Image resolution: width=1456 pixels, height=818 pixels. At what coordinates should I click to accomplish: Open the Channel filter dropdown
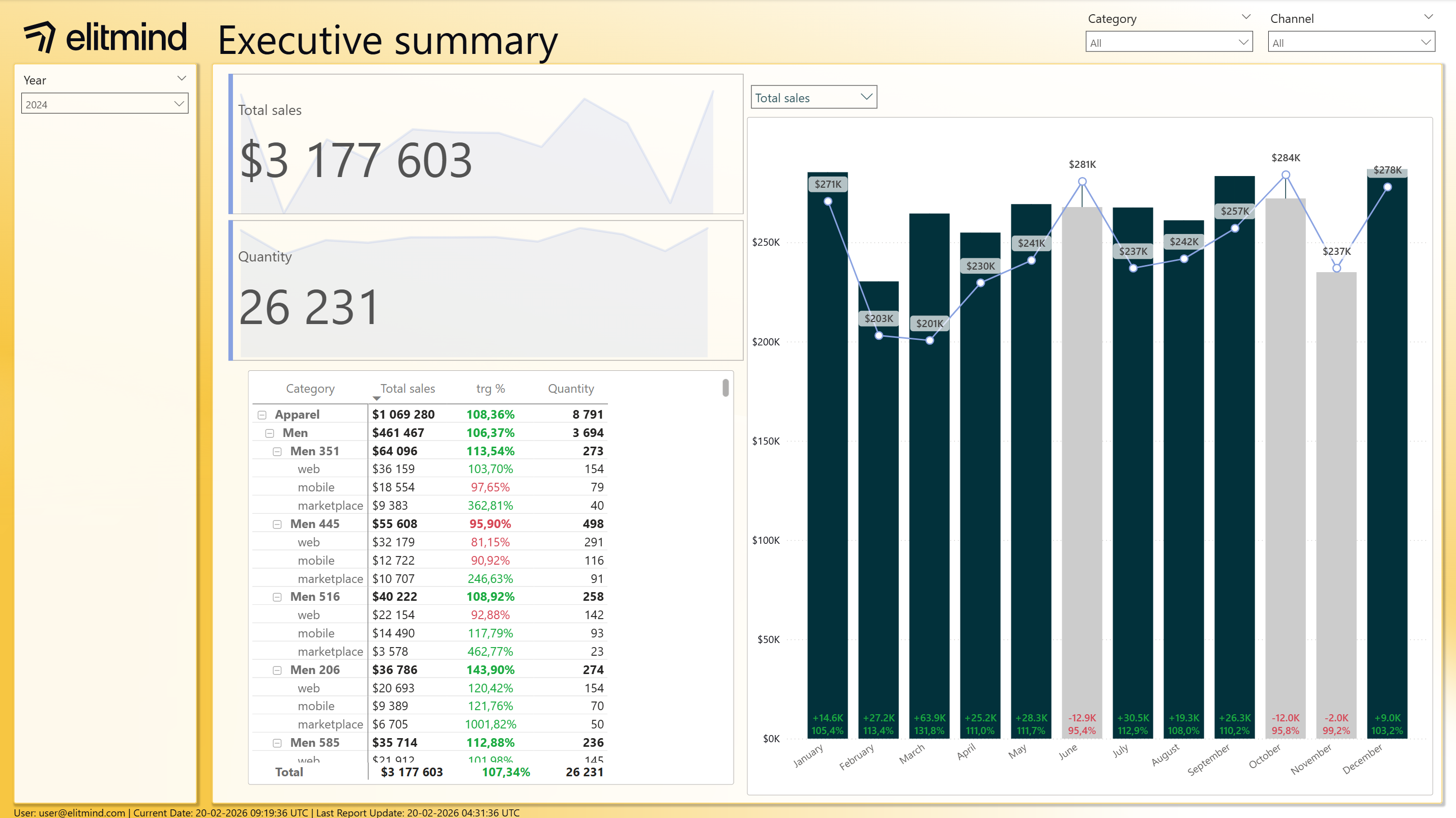[1350, 42]
